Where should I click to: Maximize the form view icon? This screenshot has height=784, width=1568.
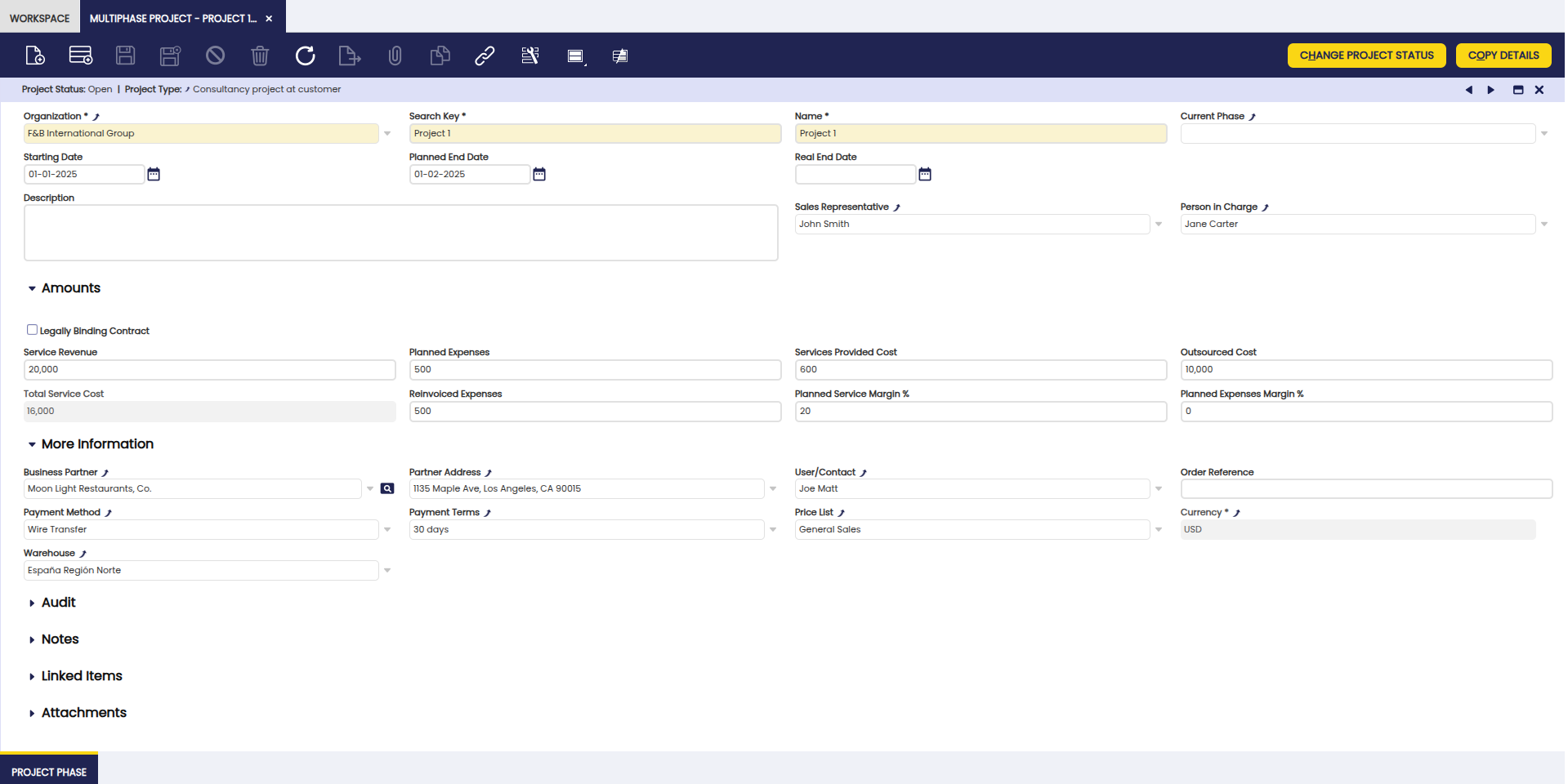click(x=1518, y=90)
